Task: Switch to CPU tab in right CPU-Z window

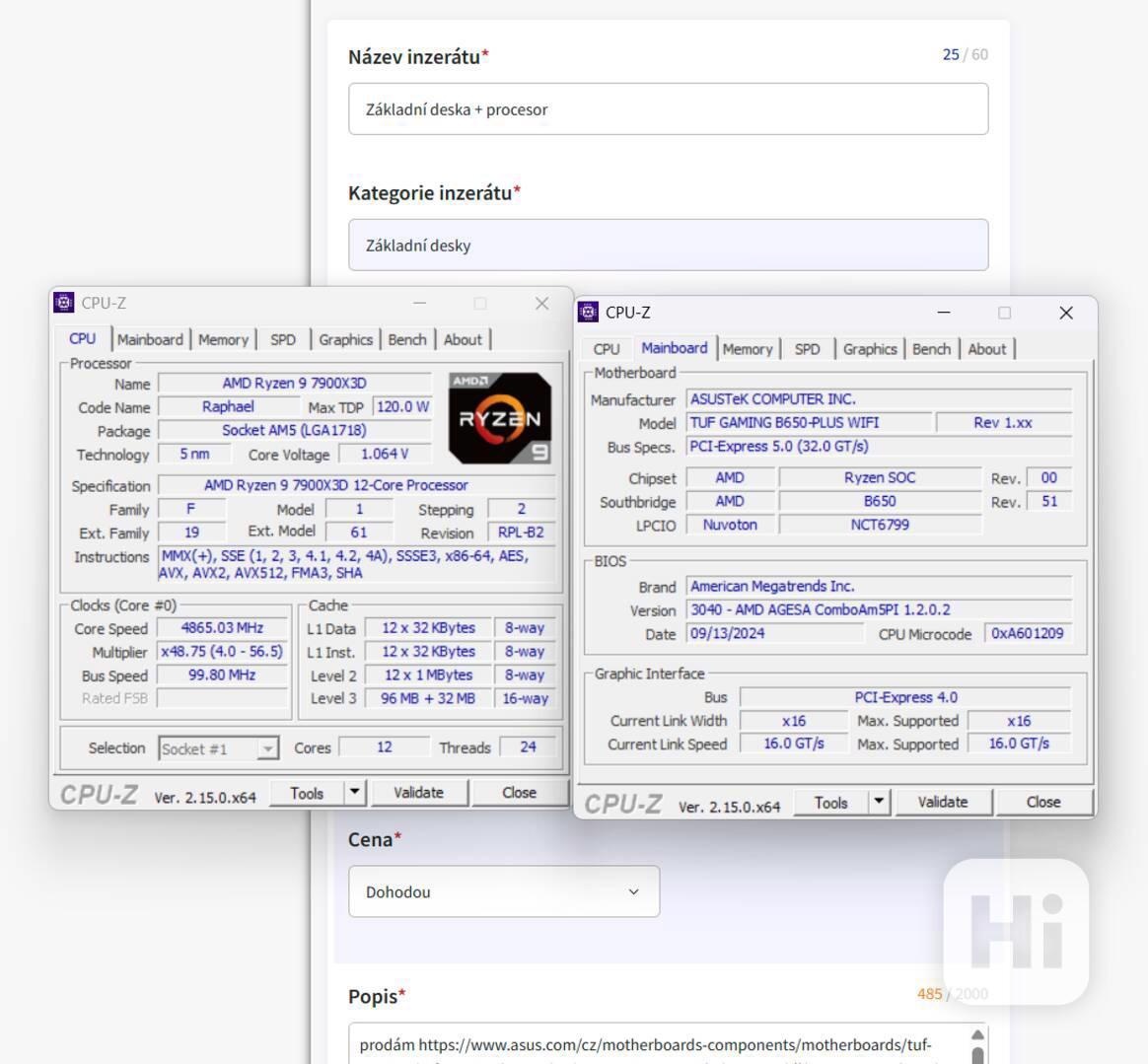Action: [607, 349]
